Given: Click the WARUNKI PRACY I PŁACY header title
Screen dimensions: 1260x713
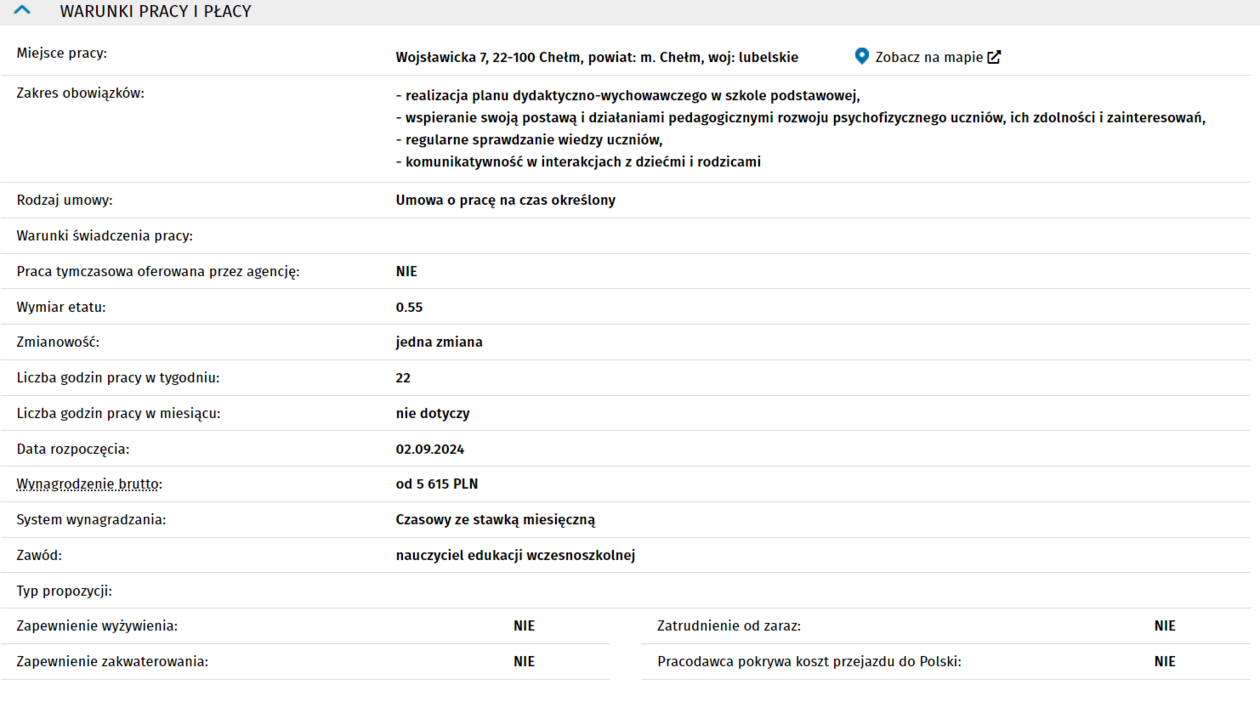Looking at the screenshot, I should 155,12.
